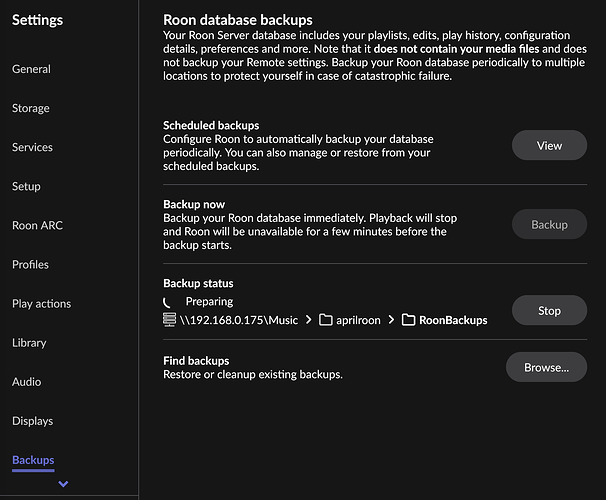Screen dimensions: 606x500
Task: Select Profiles in the sidebar
Action: pyautogui.click(x=30, y=265)
